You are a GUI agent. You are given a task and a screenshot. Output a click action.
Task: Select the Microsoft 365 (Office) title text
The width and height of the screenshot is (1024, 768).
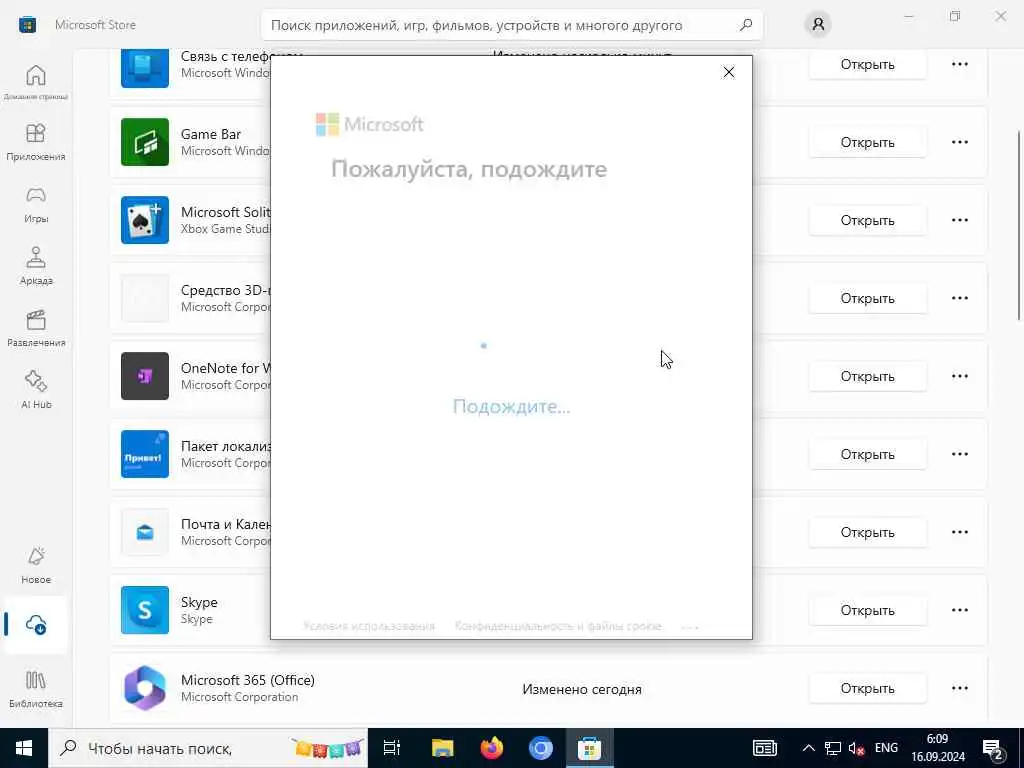coord(248,680)
